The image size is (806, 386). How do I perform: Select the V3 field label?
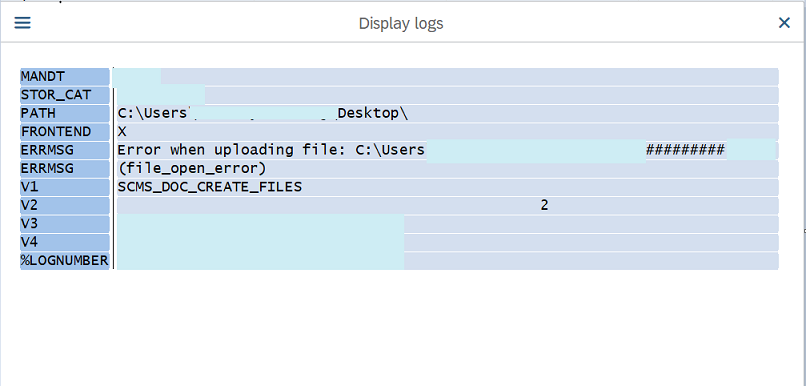(65, 224)
